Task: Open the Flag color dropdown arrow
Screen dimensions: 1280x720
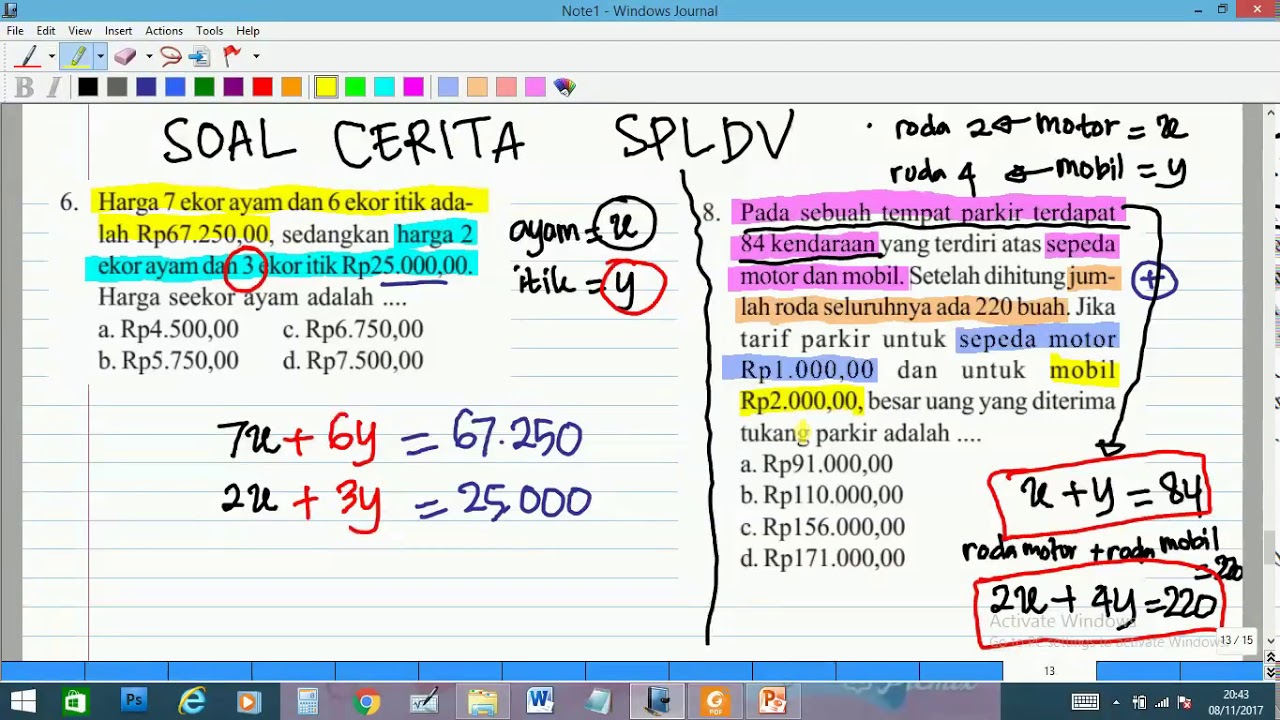Action: [256, 56]
